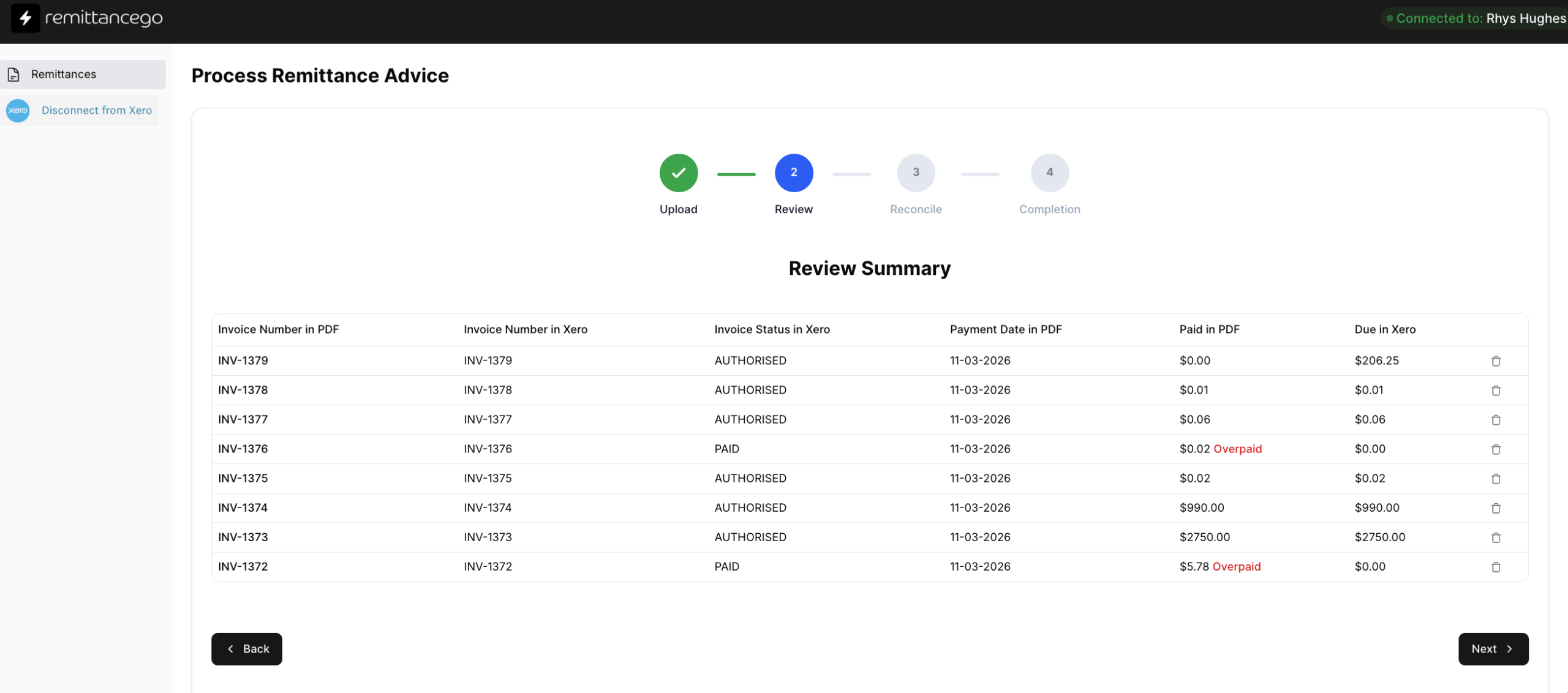1568x693 pixels.
Task: Click the Connected to Rhys Hughes status
Action: pos(1475,18)
